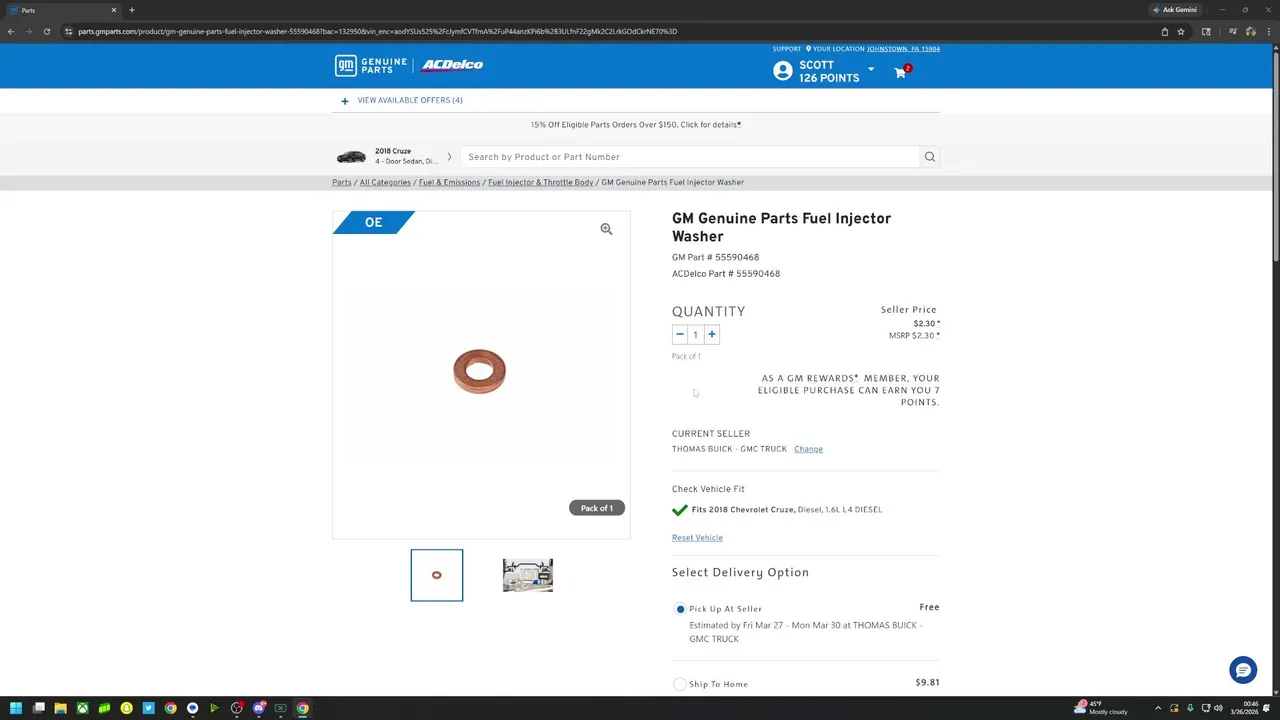
Task: Click GM Part # 55590468 text
Action: [x=715, y=258]
